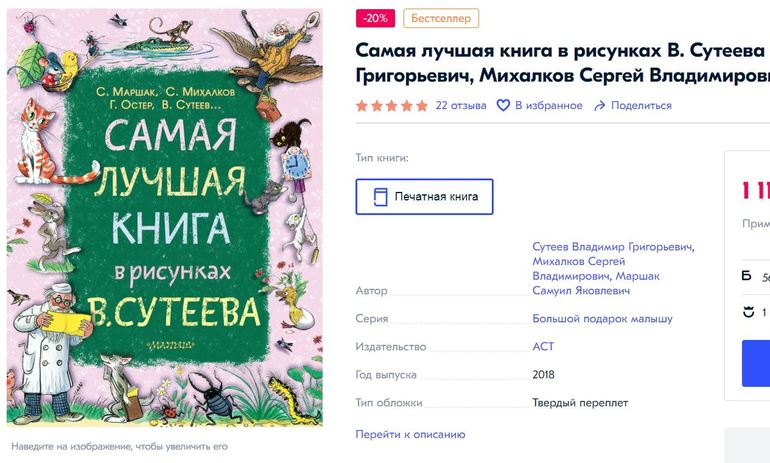Click the Бестселлер badge
Screen dimensions: 770x463
(441, 18)
